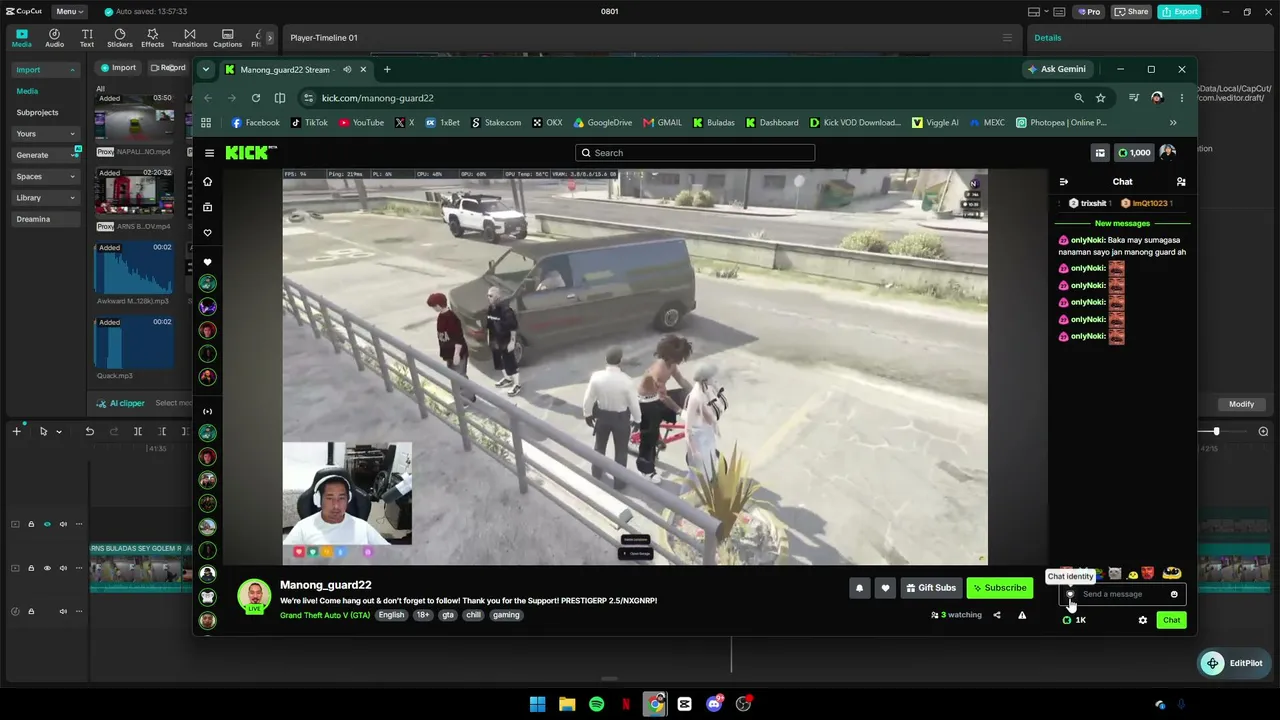Follow the channel with the heart button
This screenshot has width=1280, height=720.
pyautogui.click(x=885, y=588)
